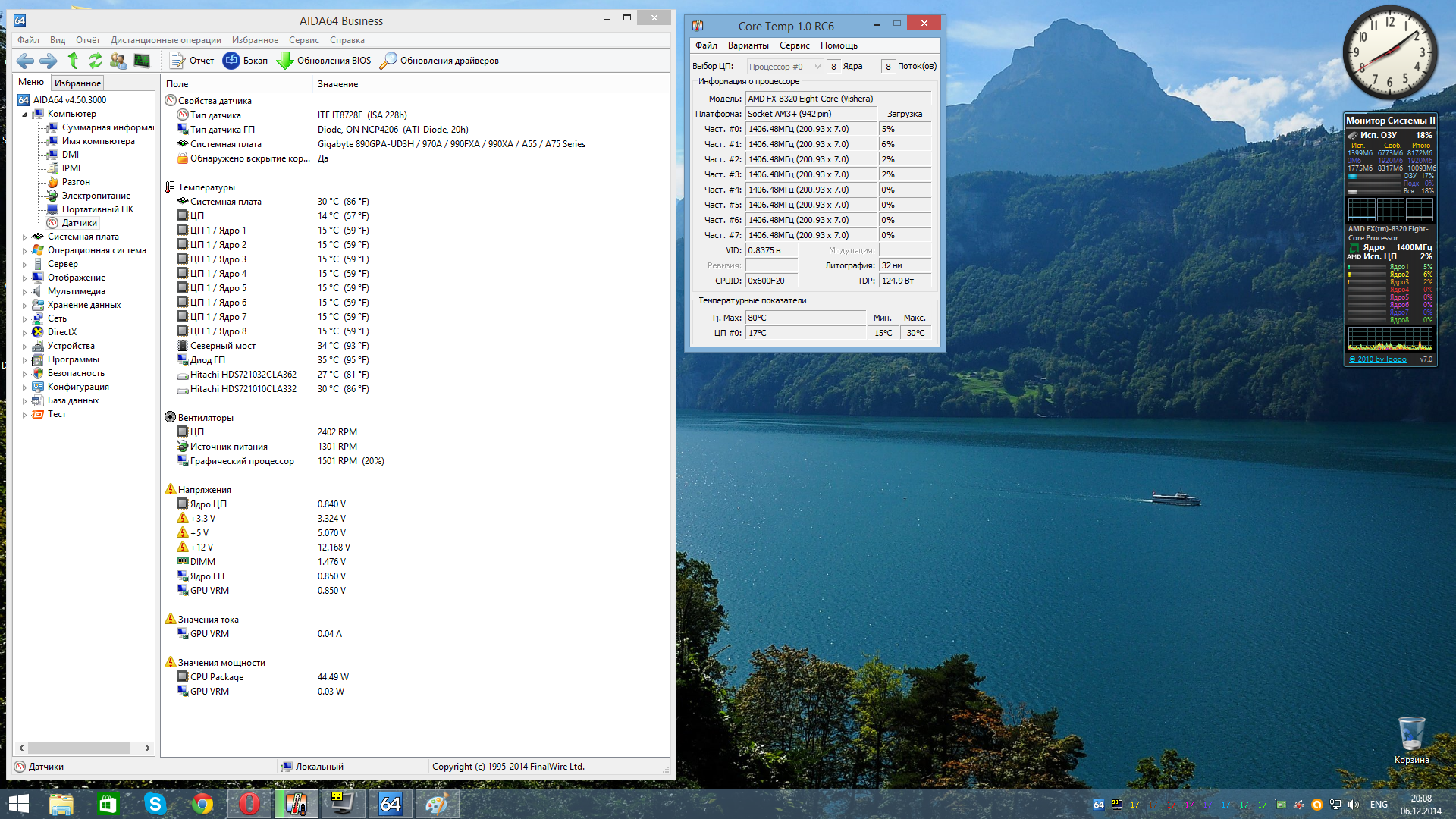Click Обновления драйверов magnifier button

point(439,61)
